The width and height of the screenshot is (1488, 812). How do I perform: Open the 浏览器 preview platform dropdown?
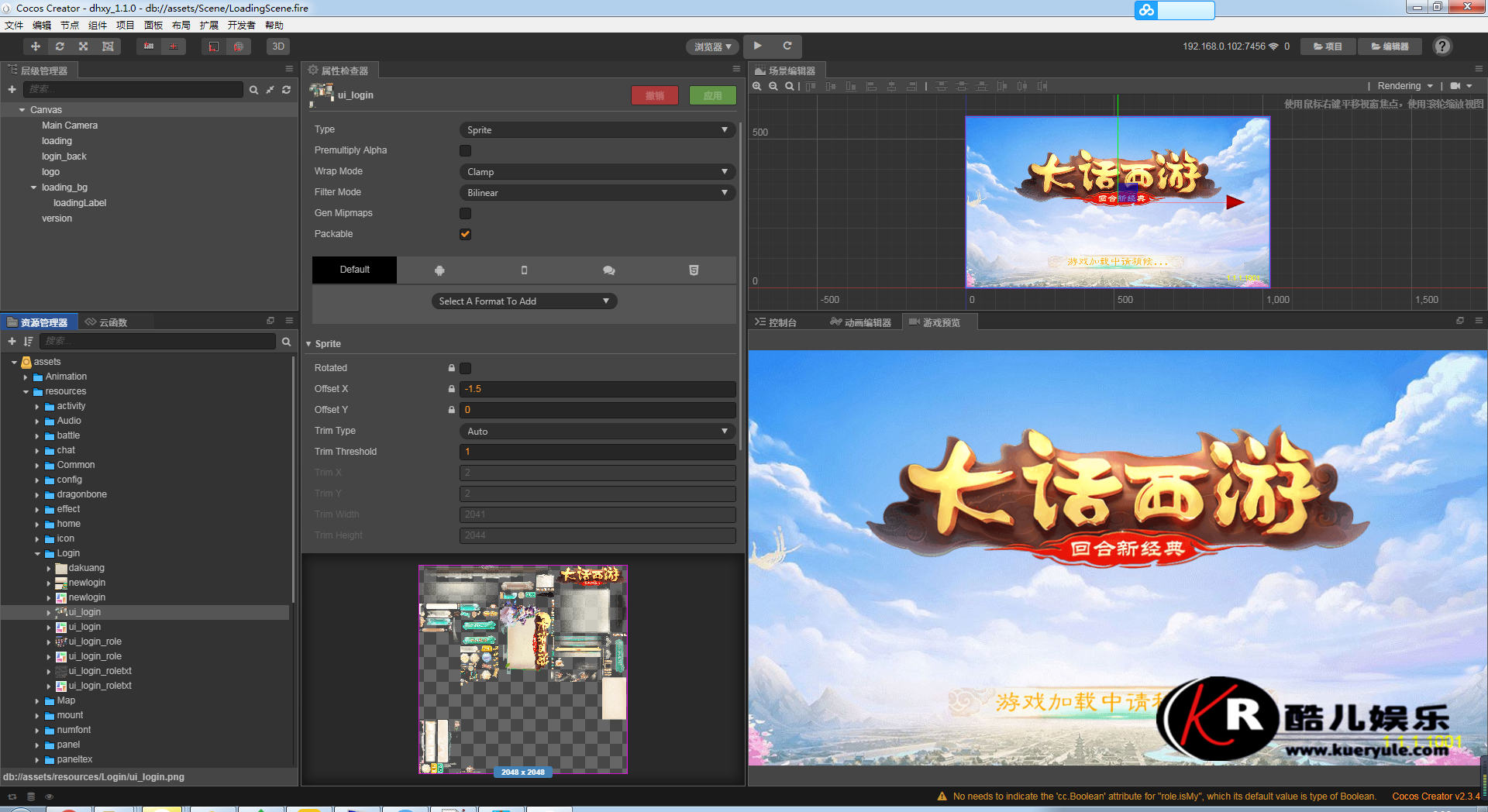712,47
